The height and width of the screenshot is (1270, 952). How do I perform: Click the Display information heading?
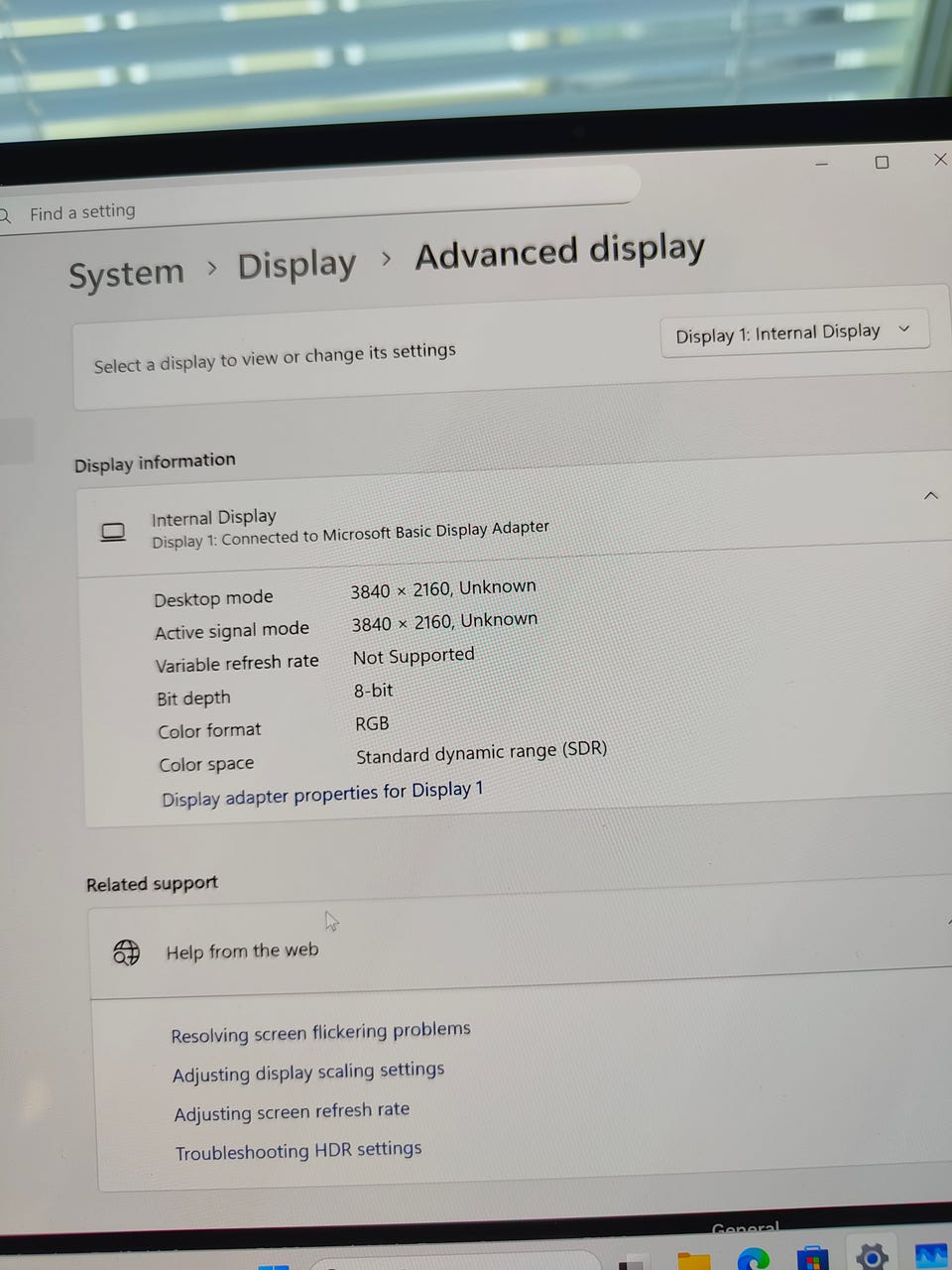[155, 462]
